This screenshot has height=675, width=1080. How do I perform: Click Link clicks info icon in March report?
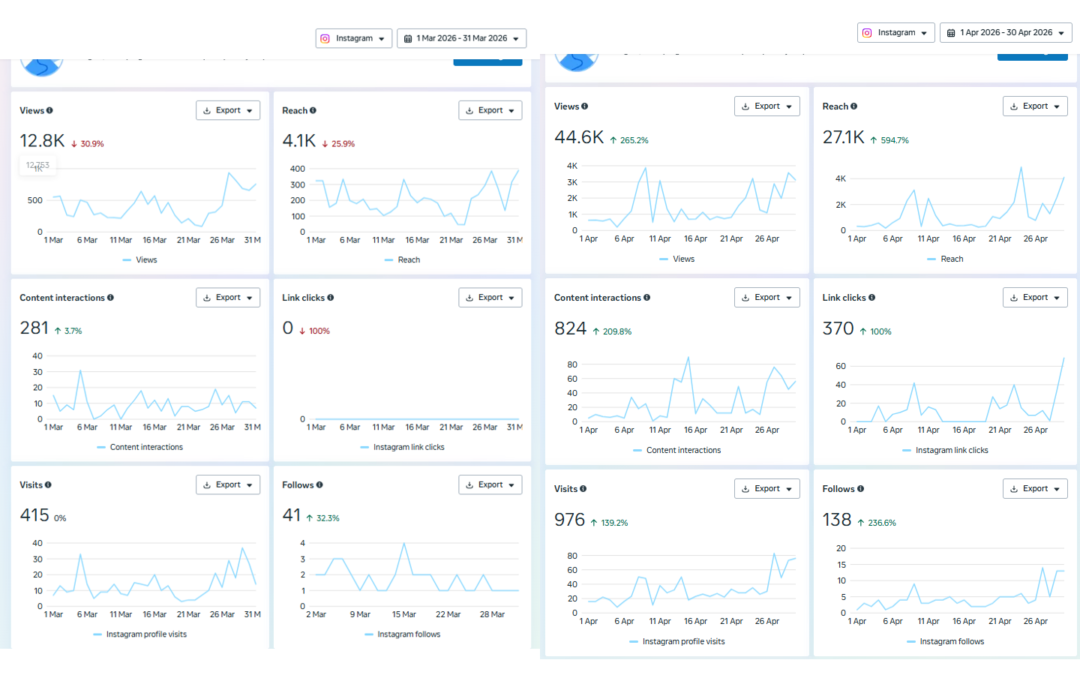pyautogui.click(x=331, y=298)
